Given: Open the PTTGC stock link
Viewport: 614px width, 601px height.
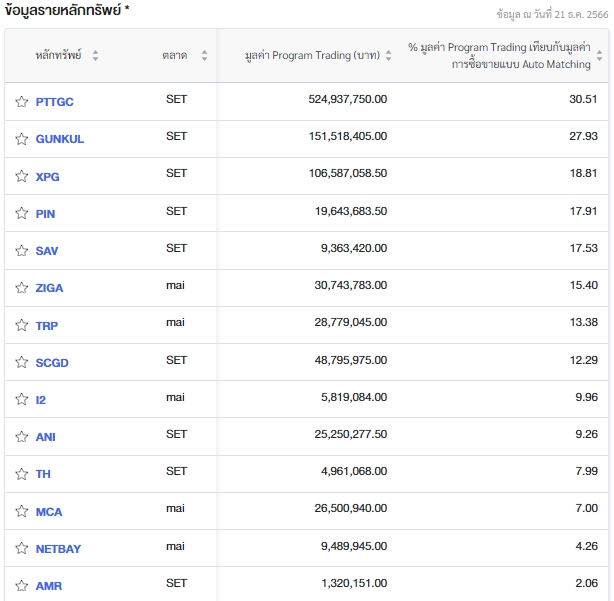Looking at the screenshot, I should tap(54, 102).
